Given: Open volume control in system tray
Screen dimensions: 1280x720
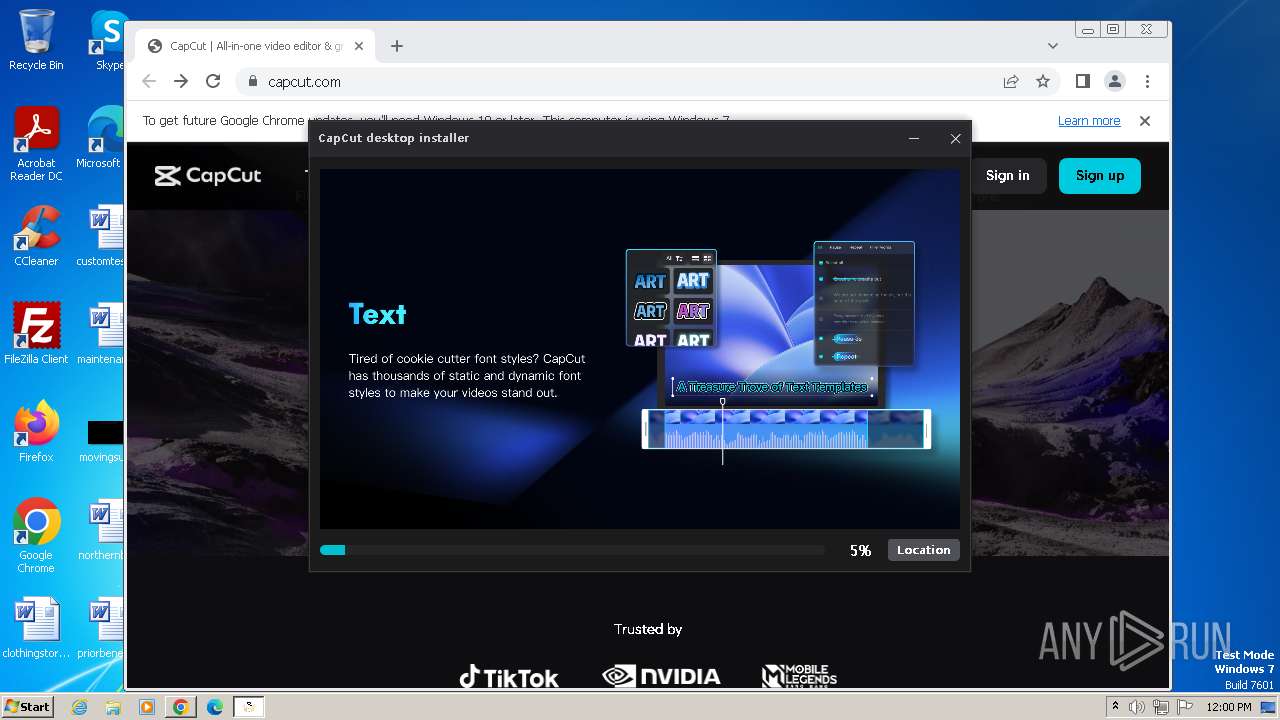Looking at the screenshot, I should 1137,707.
